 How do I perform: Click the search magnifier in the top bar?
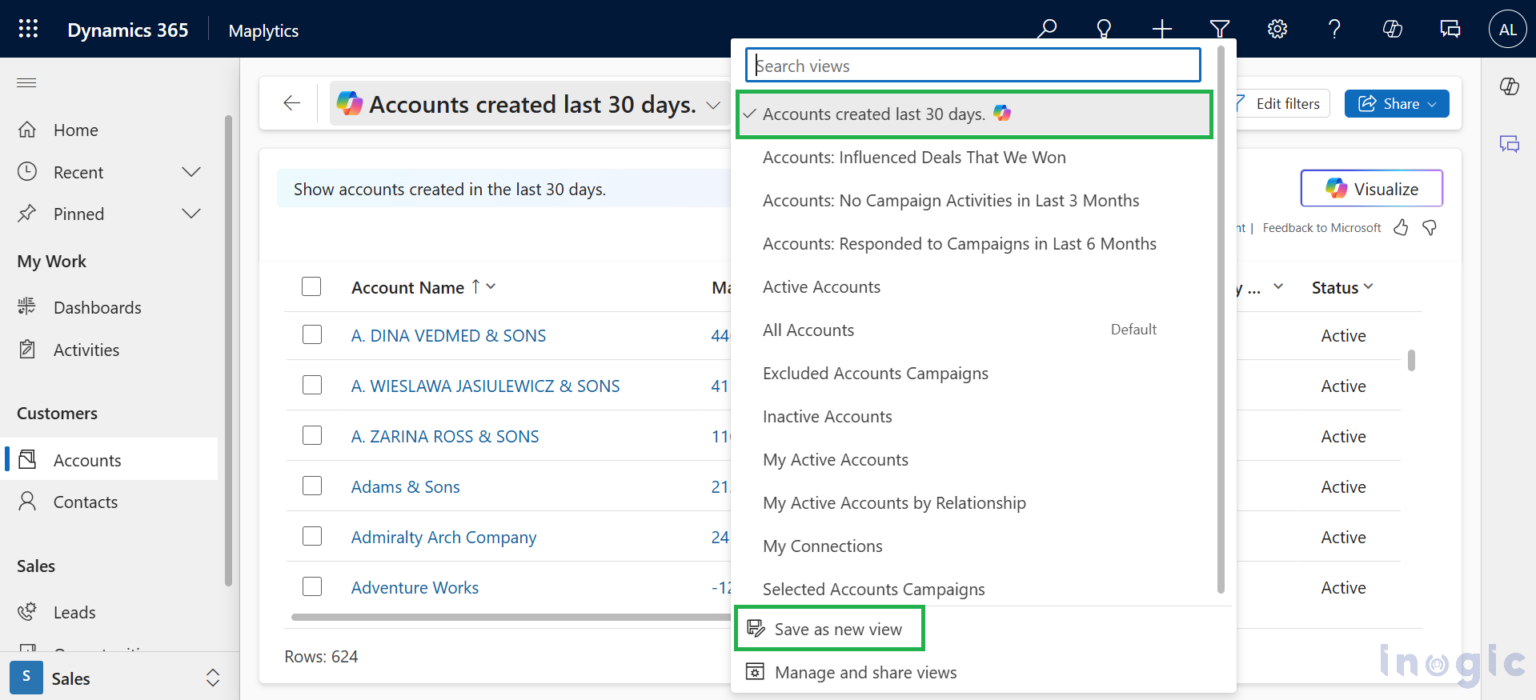pos(1046,29)
